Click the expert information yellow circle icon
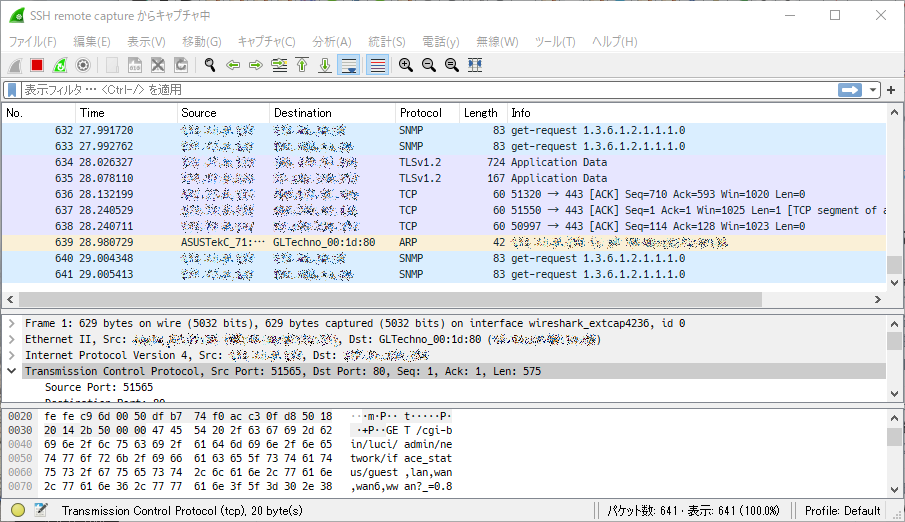The image size is (905, 522). 18,510
